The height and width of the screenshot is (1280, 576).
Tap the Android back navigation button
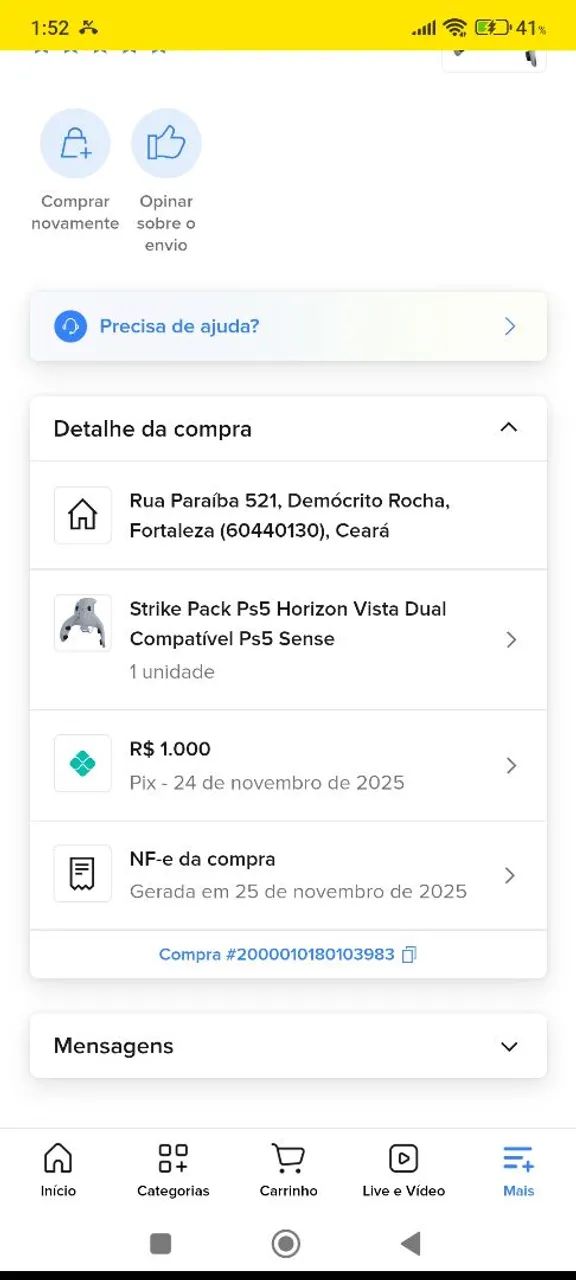point(410,1243)
